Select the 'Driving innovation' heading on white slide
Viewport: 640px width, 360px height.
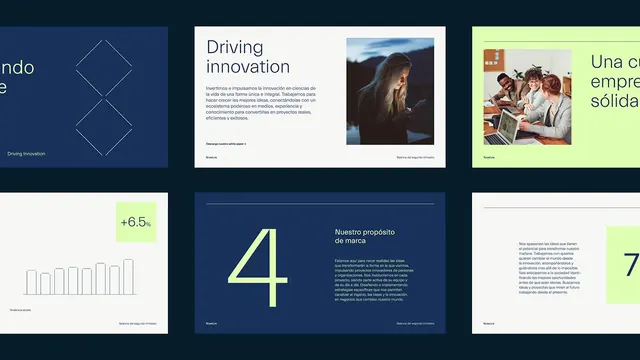click(x=248, y=57)
